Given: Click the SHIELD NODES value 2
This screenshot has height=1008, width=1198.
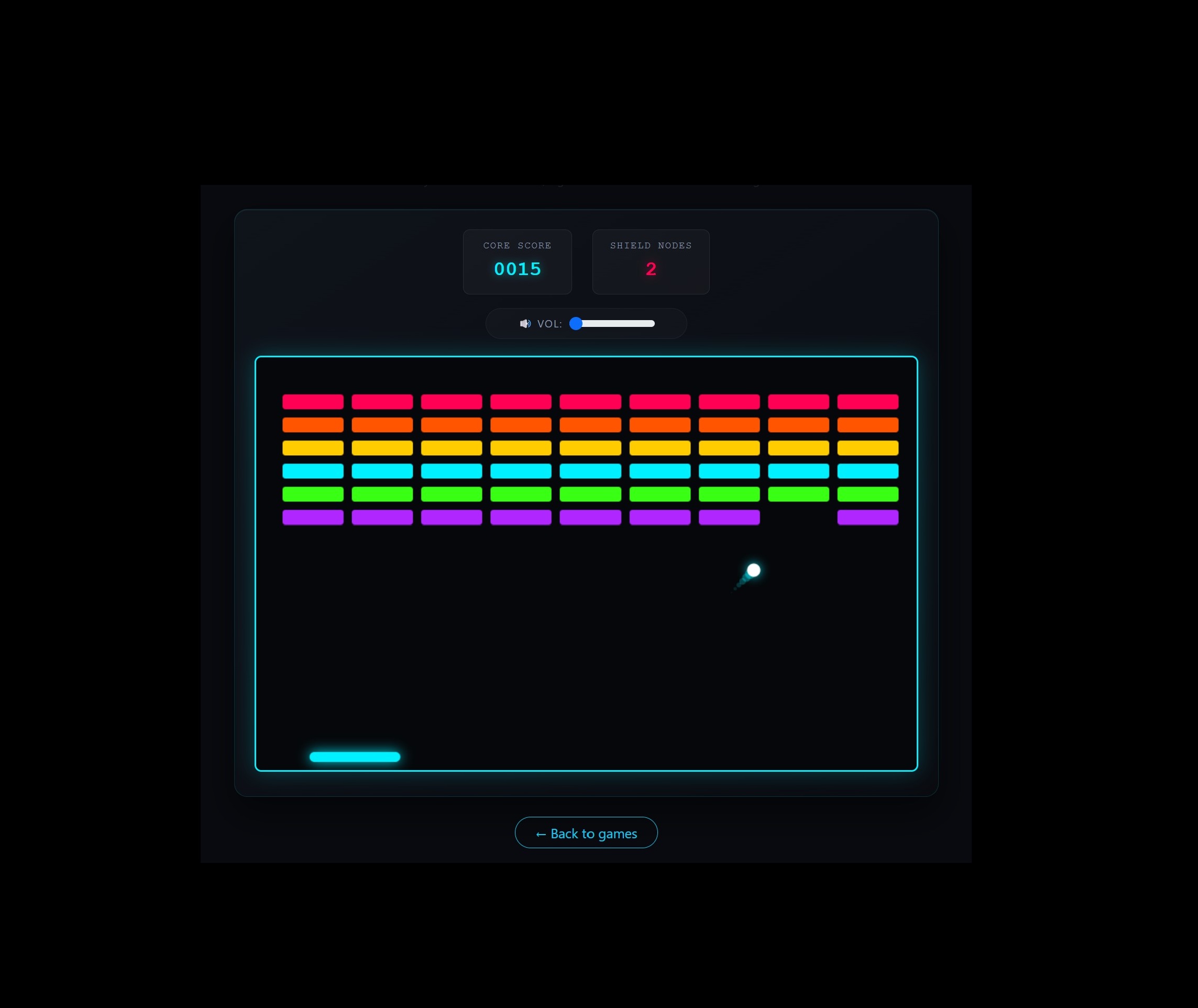Looking at the screenshot, I should click(x=651, y=269).
